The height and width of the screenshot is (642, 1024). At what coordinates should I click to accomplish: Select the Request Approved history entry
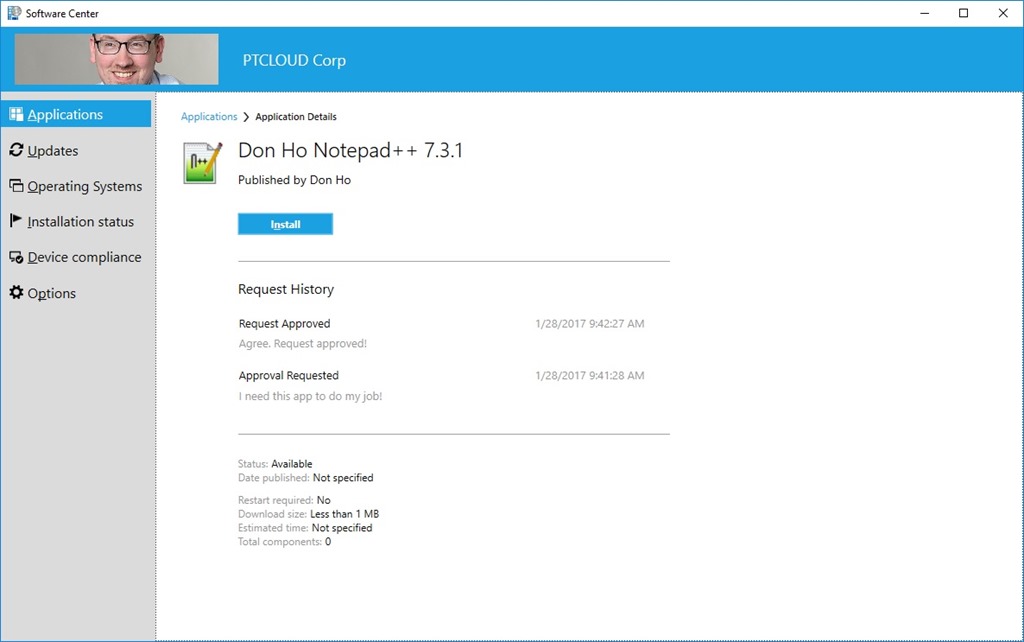point(284,323)
